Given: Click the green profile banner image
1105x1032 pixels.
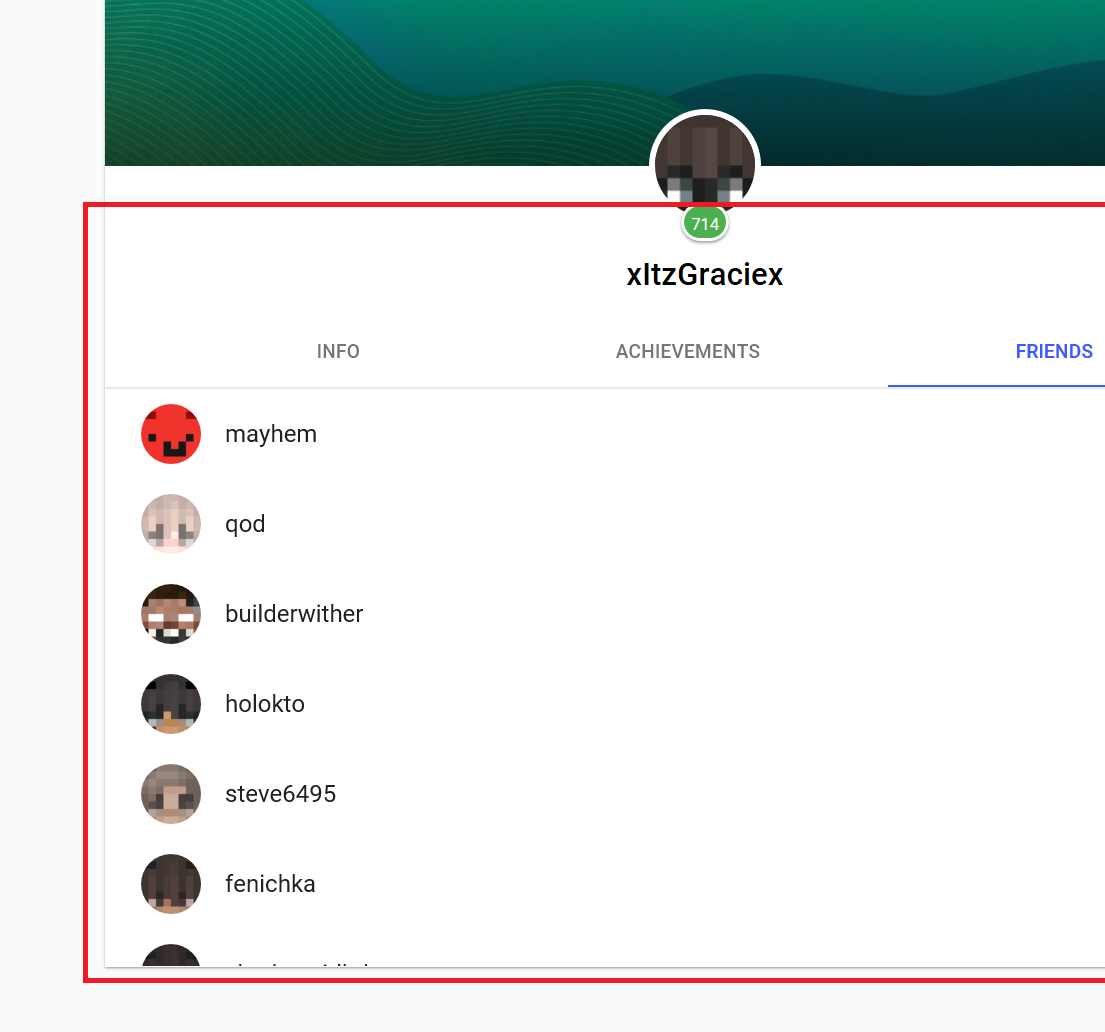Looking at the screenshot, I should click(605, 82).
